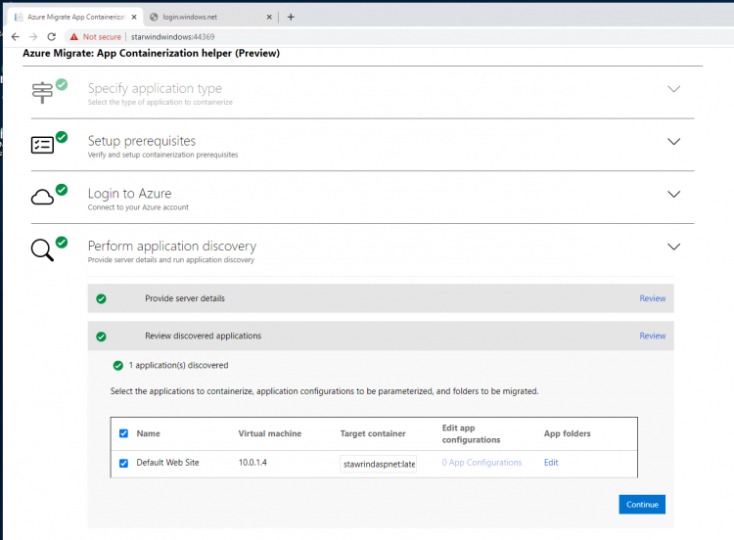Viewport: 734px width, 540px height.
Task: Select the Azure Migrate App Containerization tab
Action: coord(76,17)
